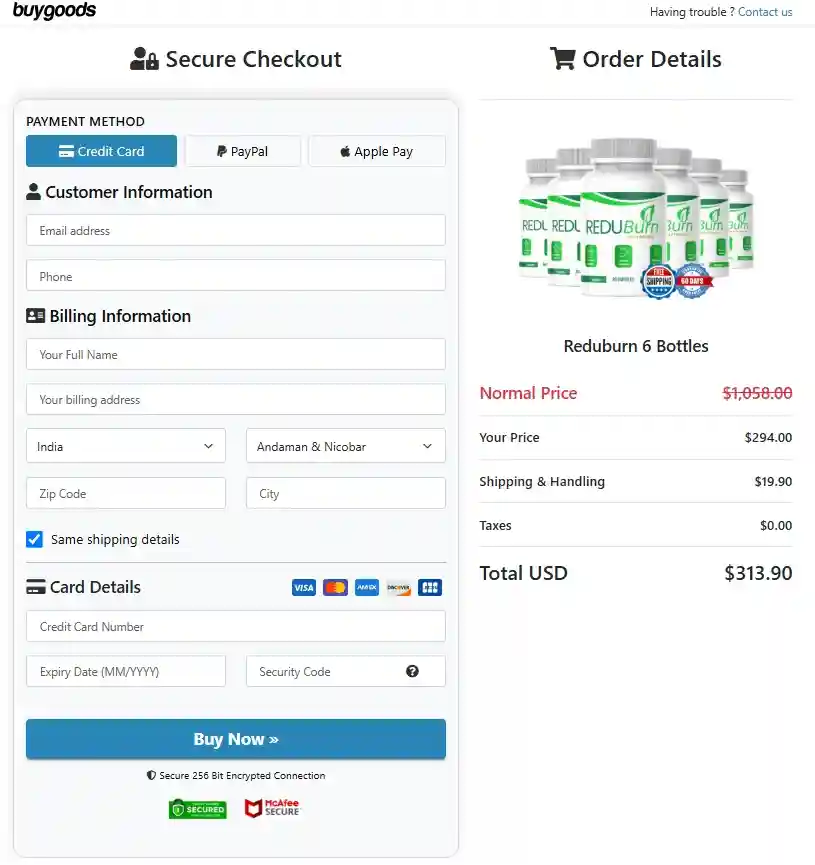Screen dimensions: 815x865
Task: Click the green SECURED trust badge
Action: tap(197, 809)
